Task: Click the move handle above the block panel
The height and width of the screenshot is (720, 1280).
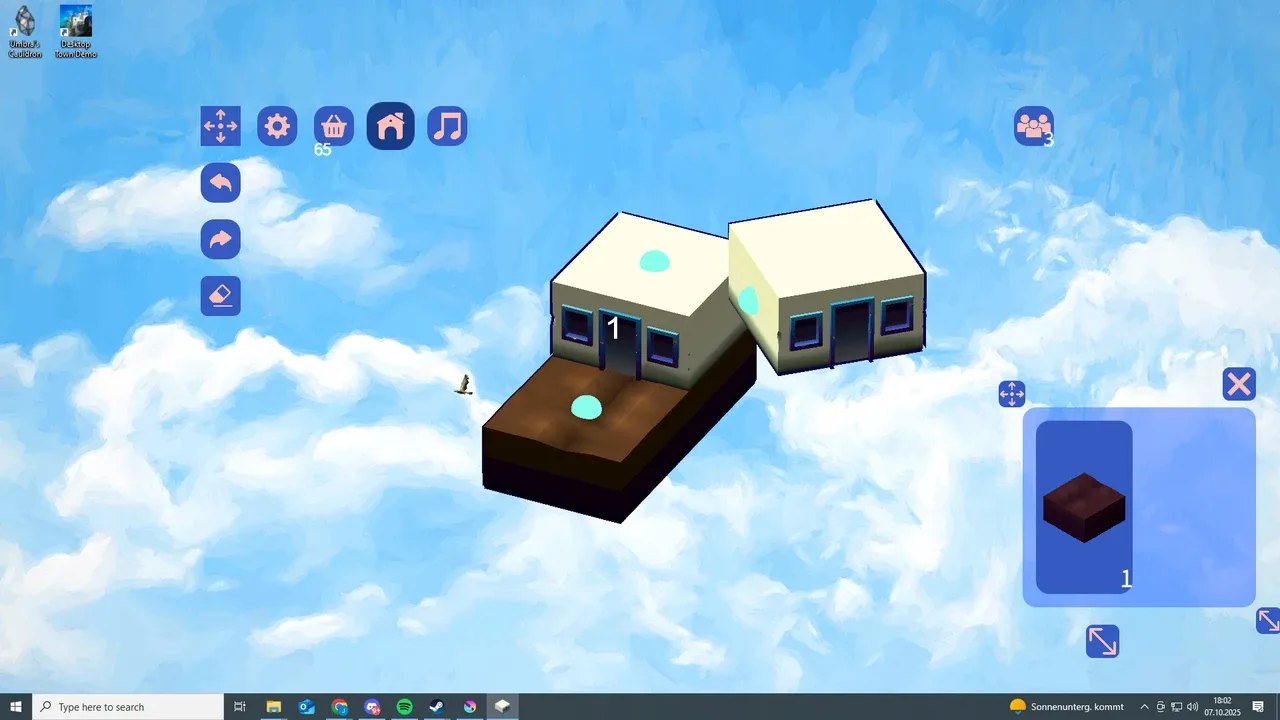Action: 1011,394
